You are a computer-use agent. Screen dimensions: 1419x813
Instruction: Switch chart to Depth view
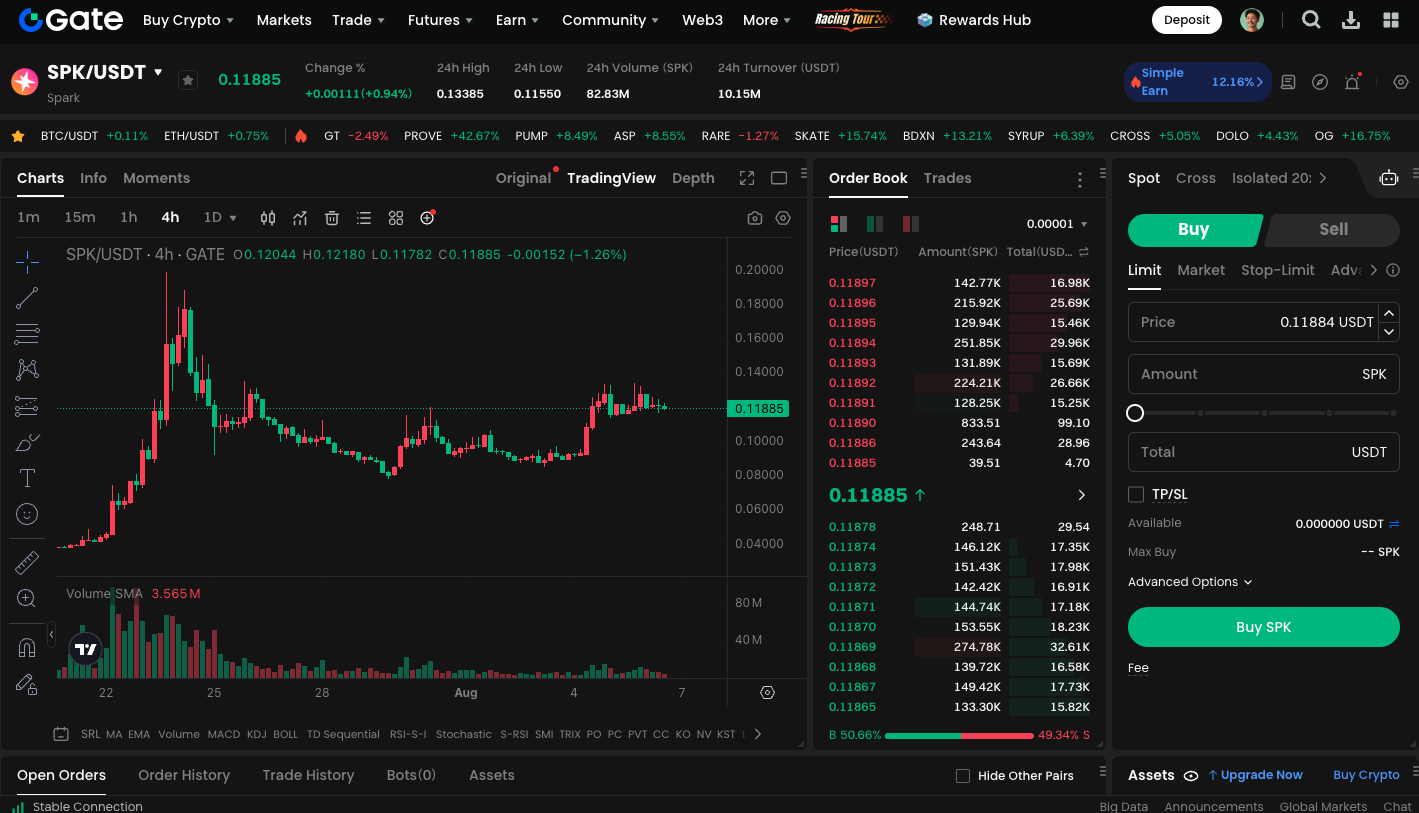click(x=693, y=178)
